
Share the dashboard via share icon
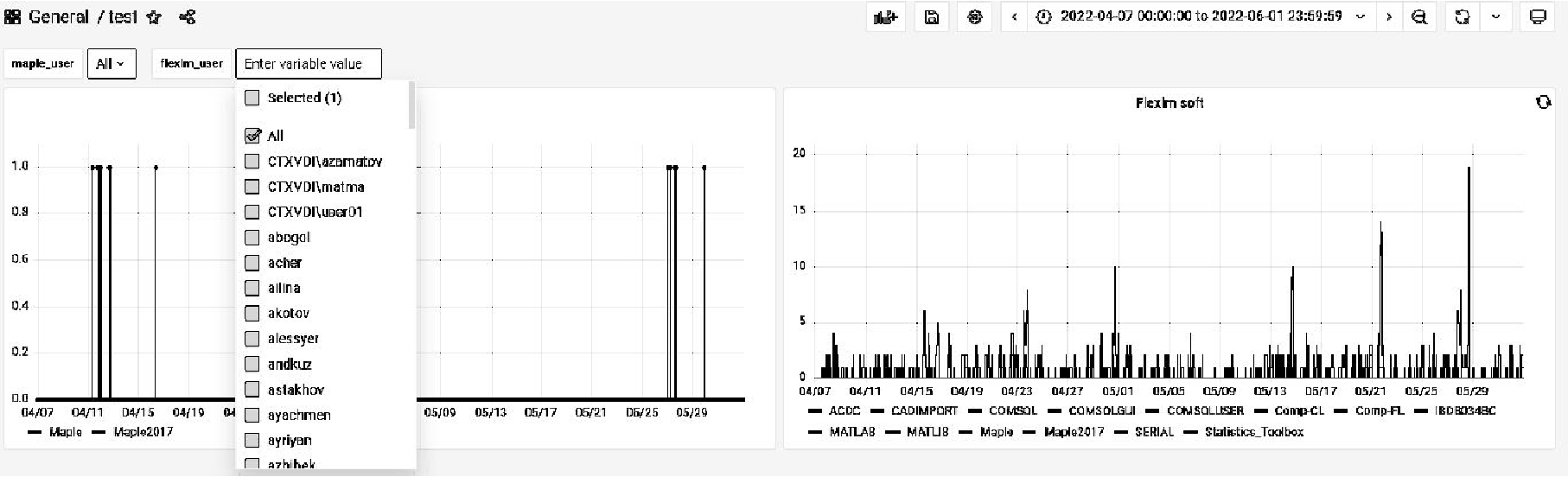tap(187, 17)
